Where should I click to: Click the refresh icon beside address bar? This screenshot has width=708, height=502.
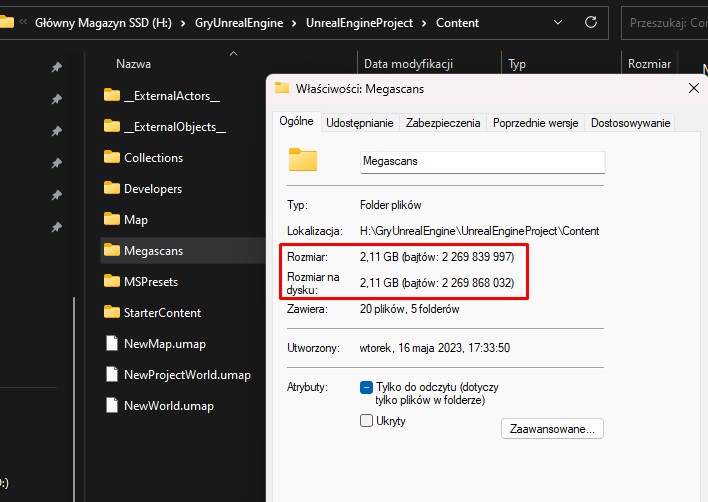(x=591, y=21)
